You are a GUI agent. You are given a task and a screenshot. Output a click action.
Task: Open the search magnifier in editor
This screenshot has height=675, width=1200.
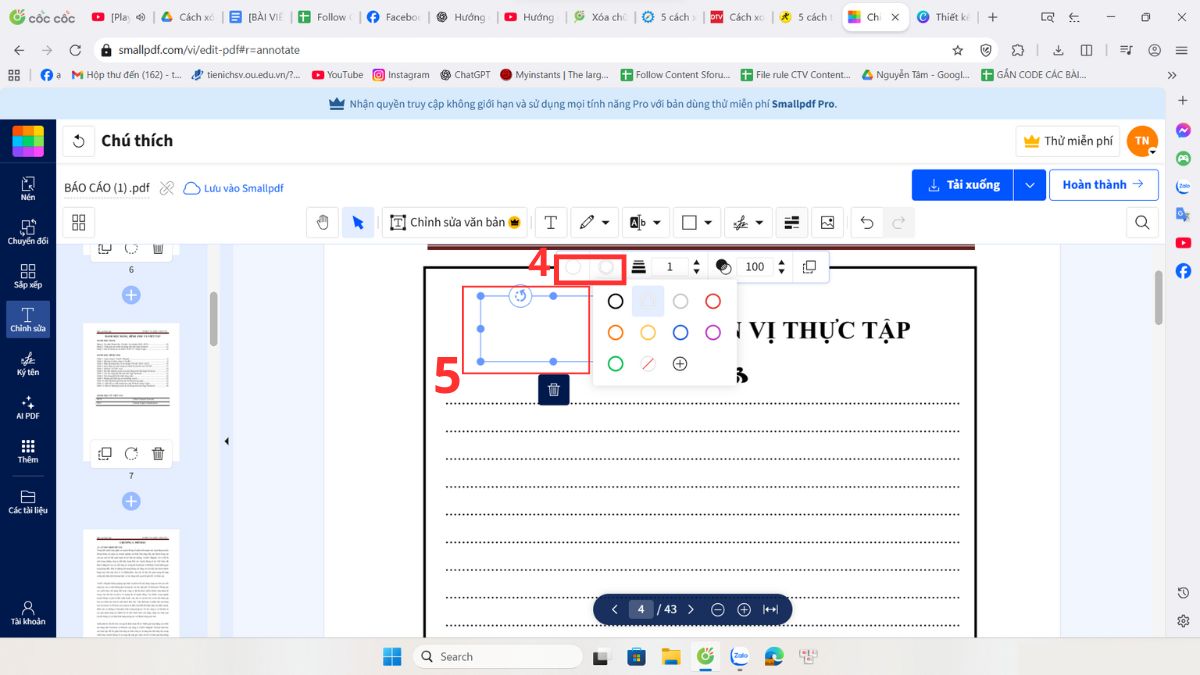[x=1142, y=222]
